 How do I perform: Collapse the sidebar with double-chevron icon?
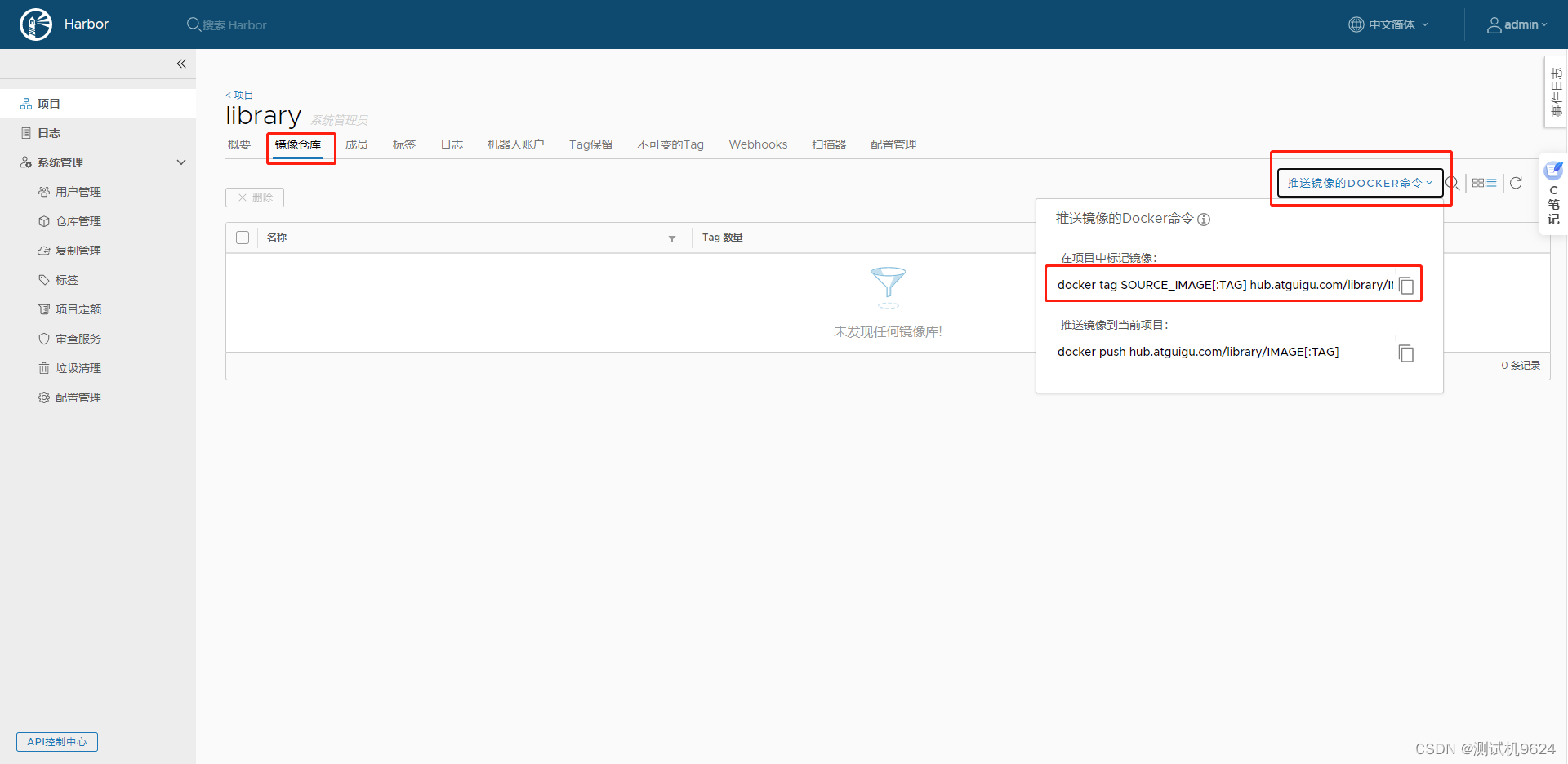[181, 64]
